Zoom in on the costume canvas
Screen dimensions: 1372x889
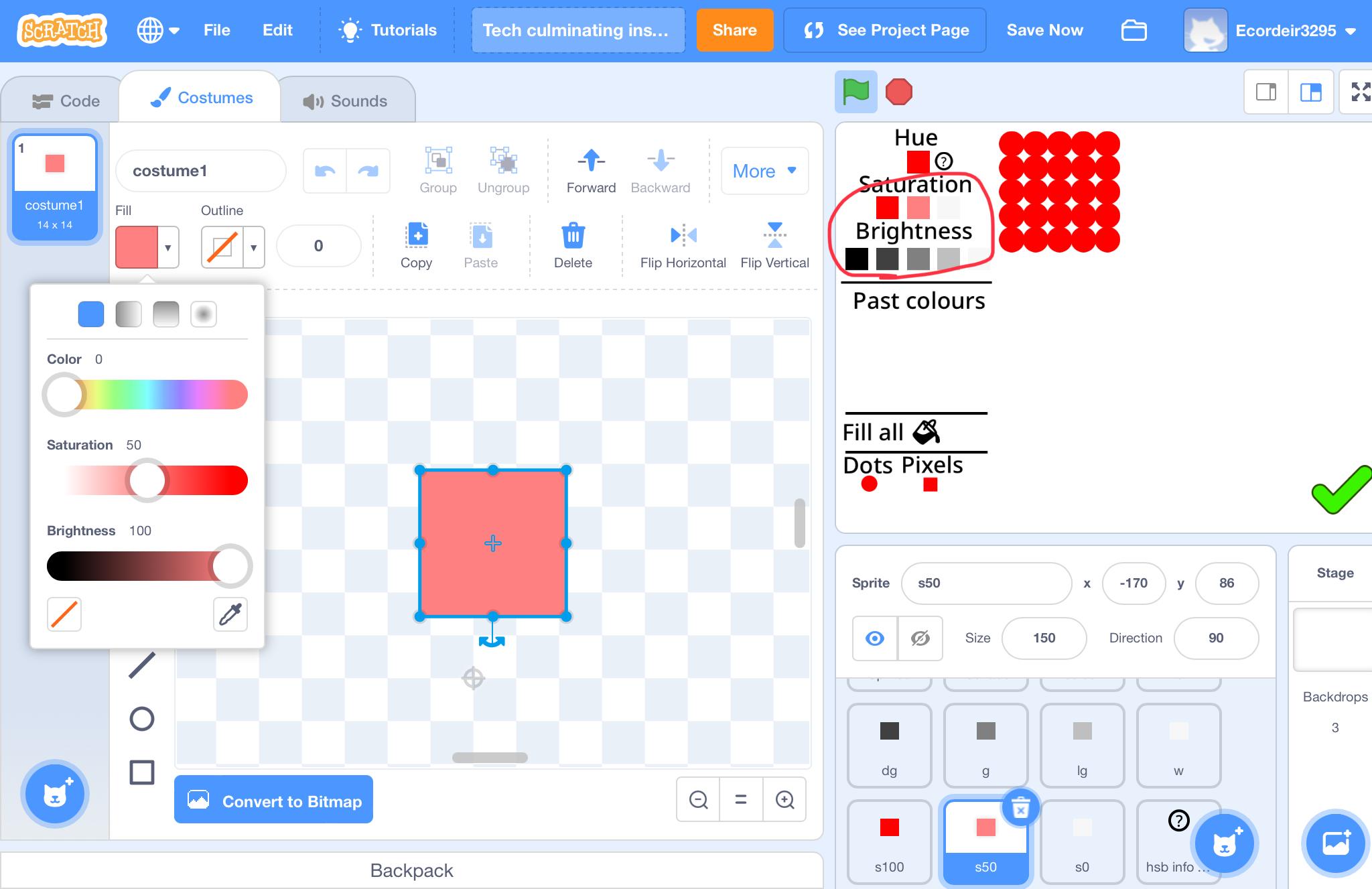[784, 799]
